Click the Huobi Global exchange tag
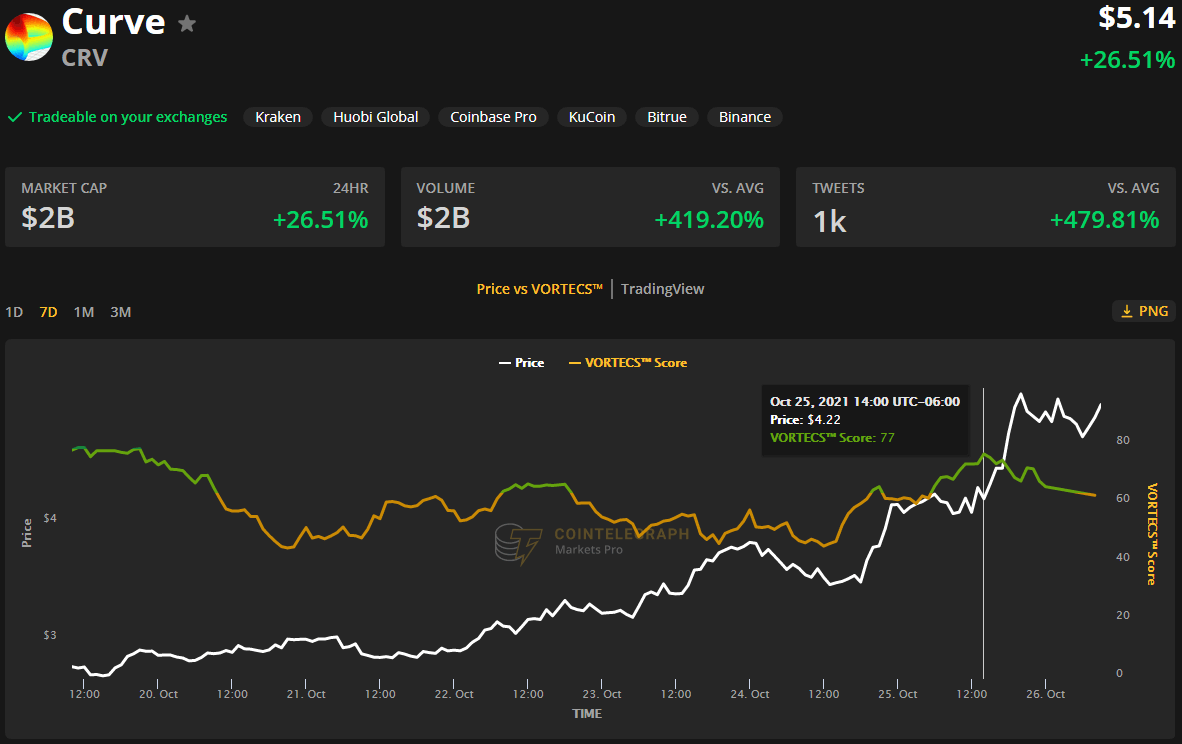The image size is (1182, 744). coord(376,117)
